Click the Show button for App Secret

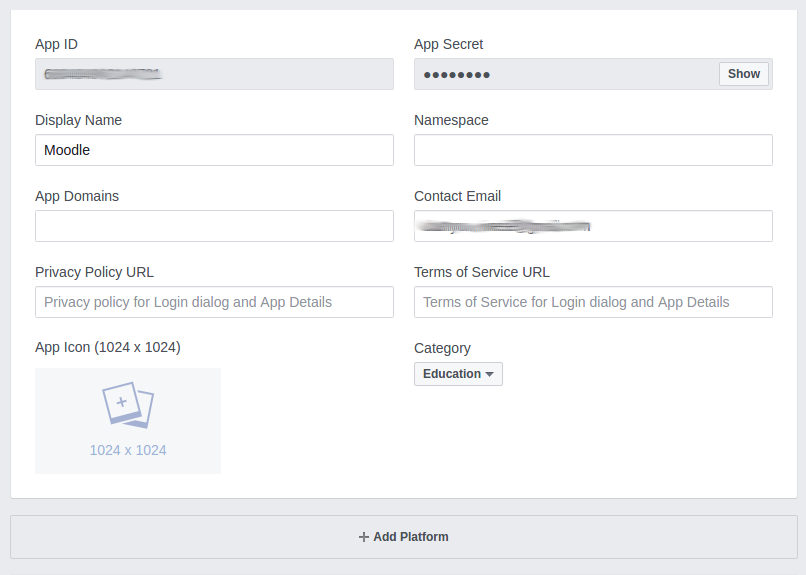743,74
